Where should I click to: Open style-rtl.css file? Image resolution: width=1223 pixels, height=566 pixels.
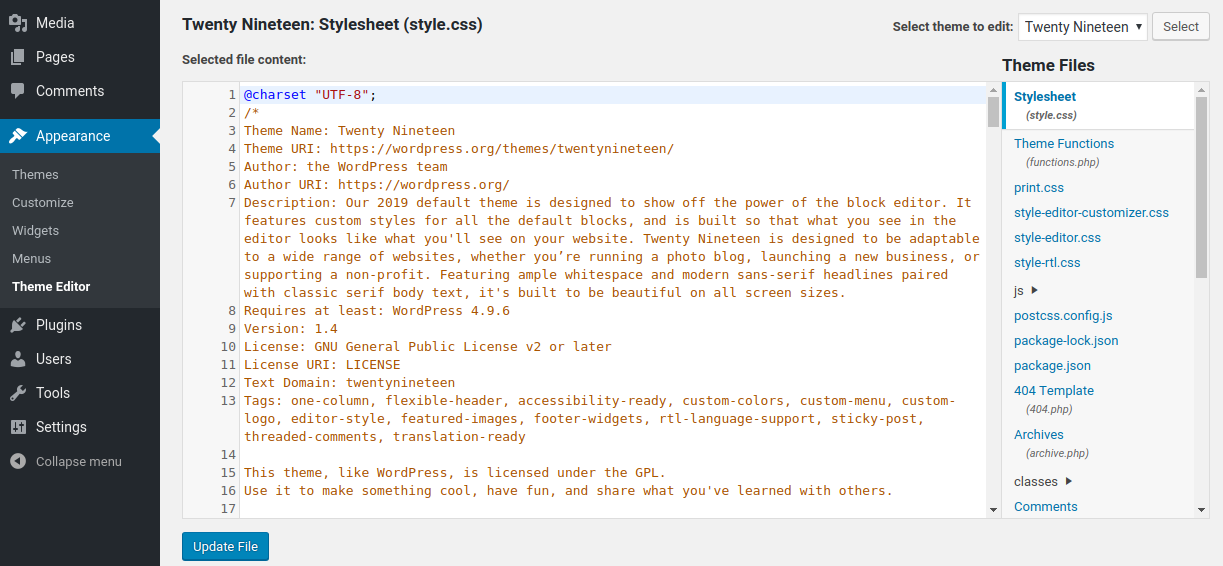[x=1047, y=262]
